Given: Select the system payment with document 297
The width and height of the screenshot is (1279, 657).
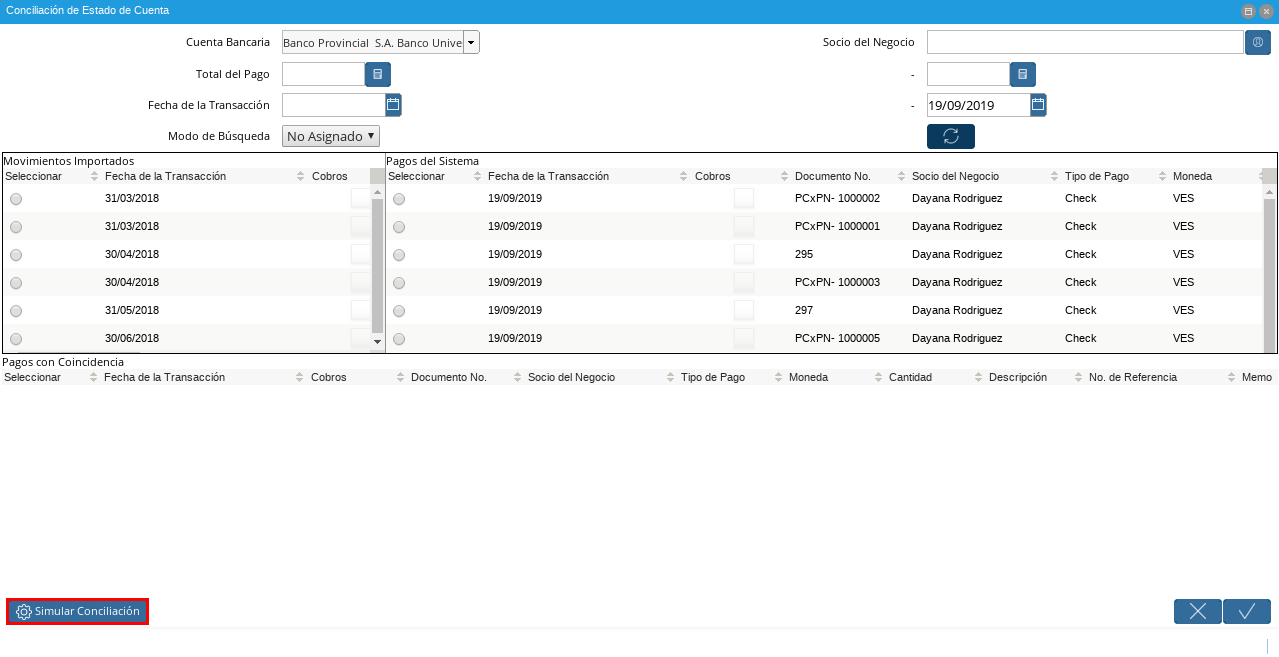Looking at the screenshot, I should coord(399,311).
